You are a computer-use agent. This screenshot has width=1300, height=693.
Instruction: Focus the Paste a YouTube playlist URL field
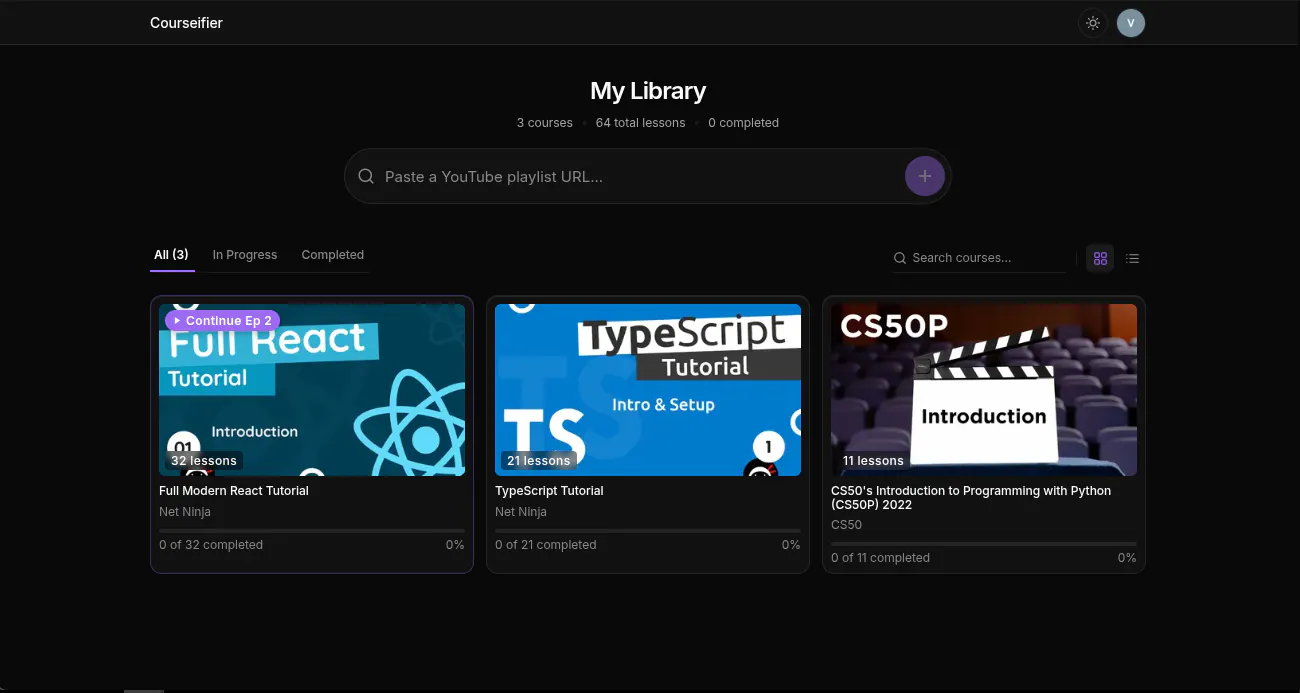(x=640, y=177)
